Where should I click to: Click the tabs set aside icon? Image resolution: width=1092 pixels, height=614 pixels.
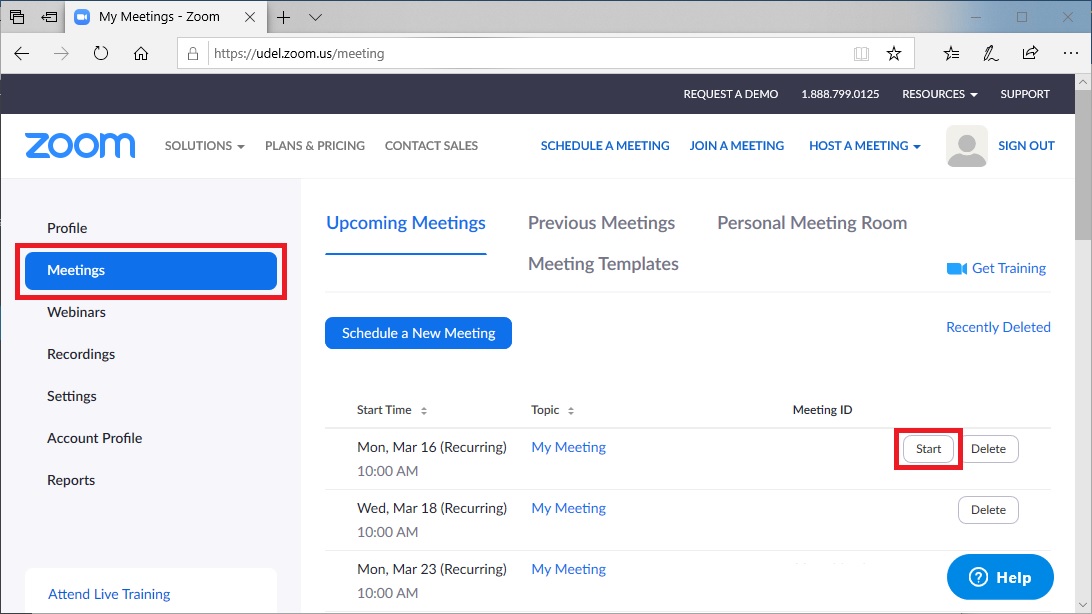17,17
